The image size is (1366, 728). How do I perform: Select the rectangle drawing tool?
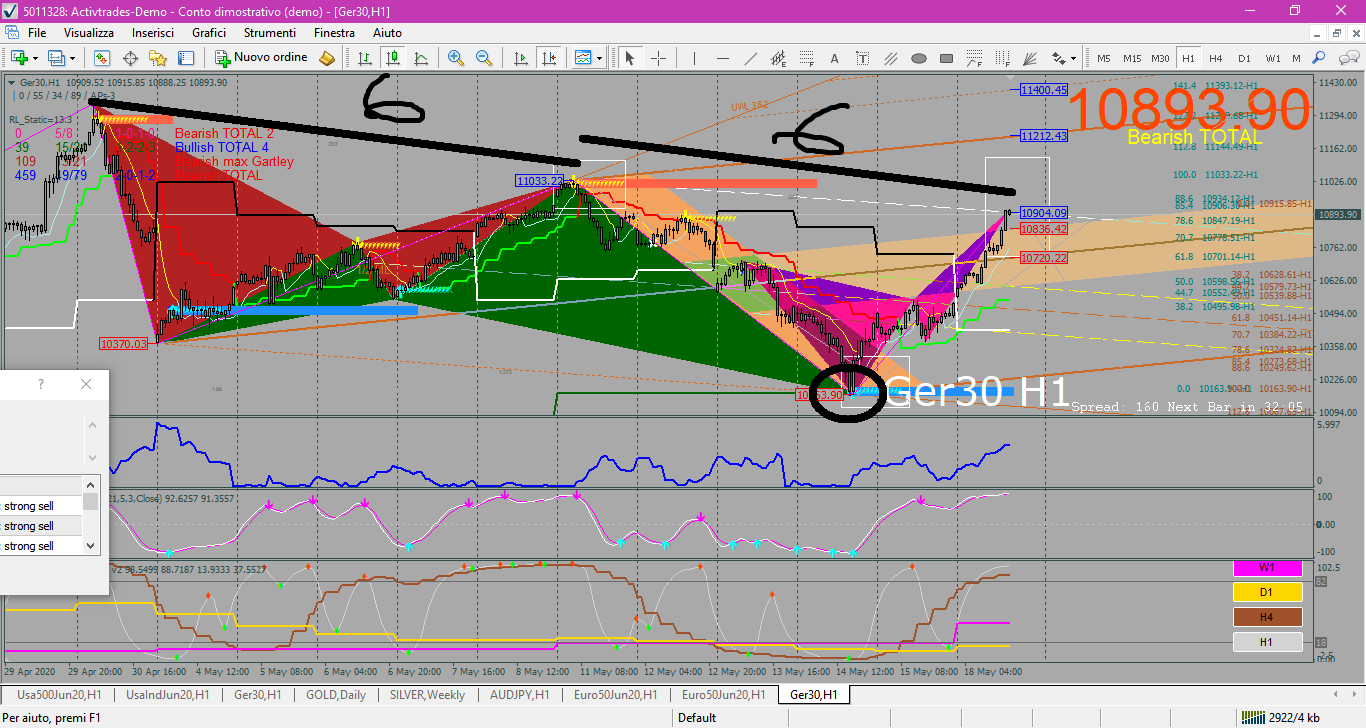pyautogui.click(x=946, y=58)
